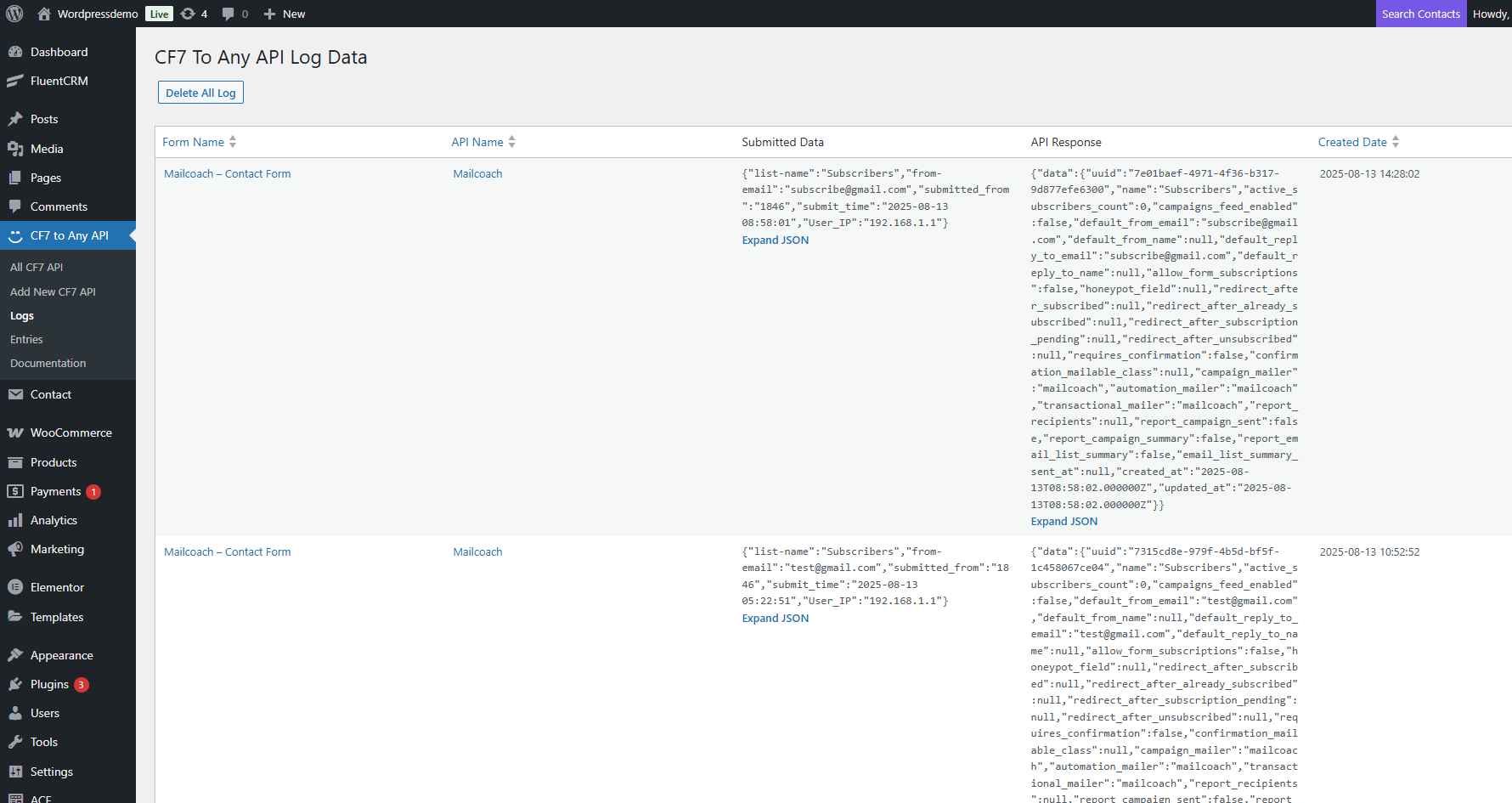Go to Add New CF7 API

point(53,291)
